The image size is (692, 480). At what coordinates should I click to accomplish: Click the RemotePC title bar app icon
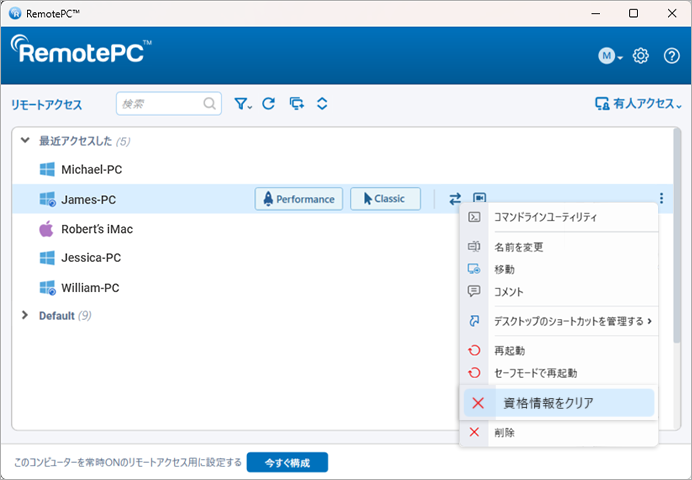[15, 13]
